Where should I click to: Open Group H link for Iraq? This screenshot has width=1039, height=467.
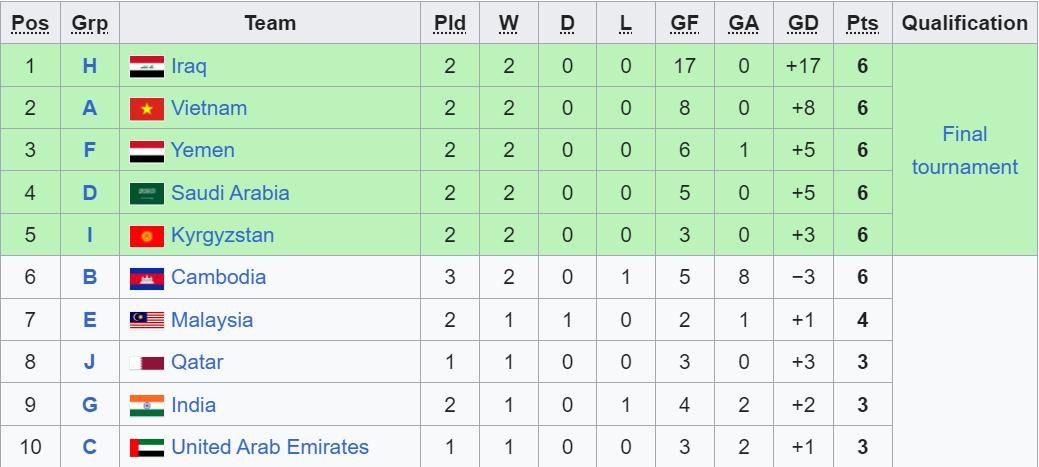tap(90, 66)
